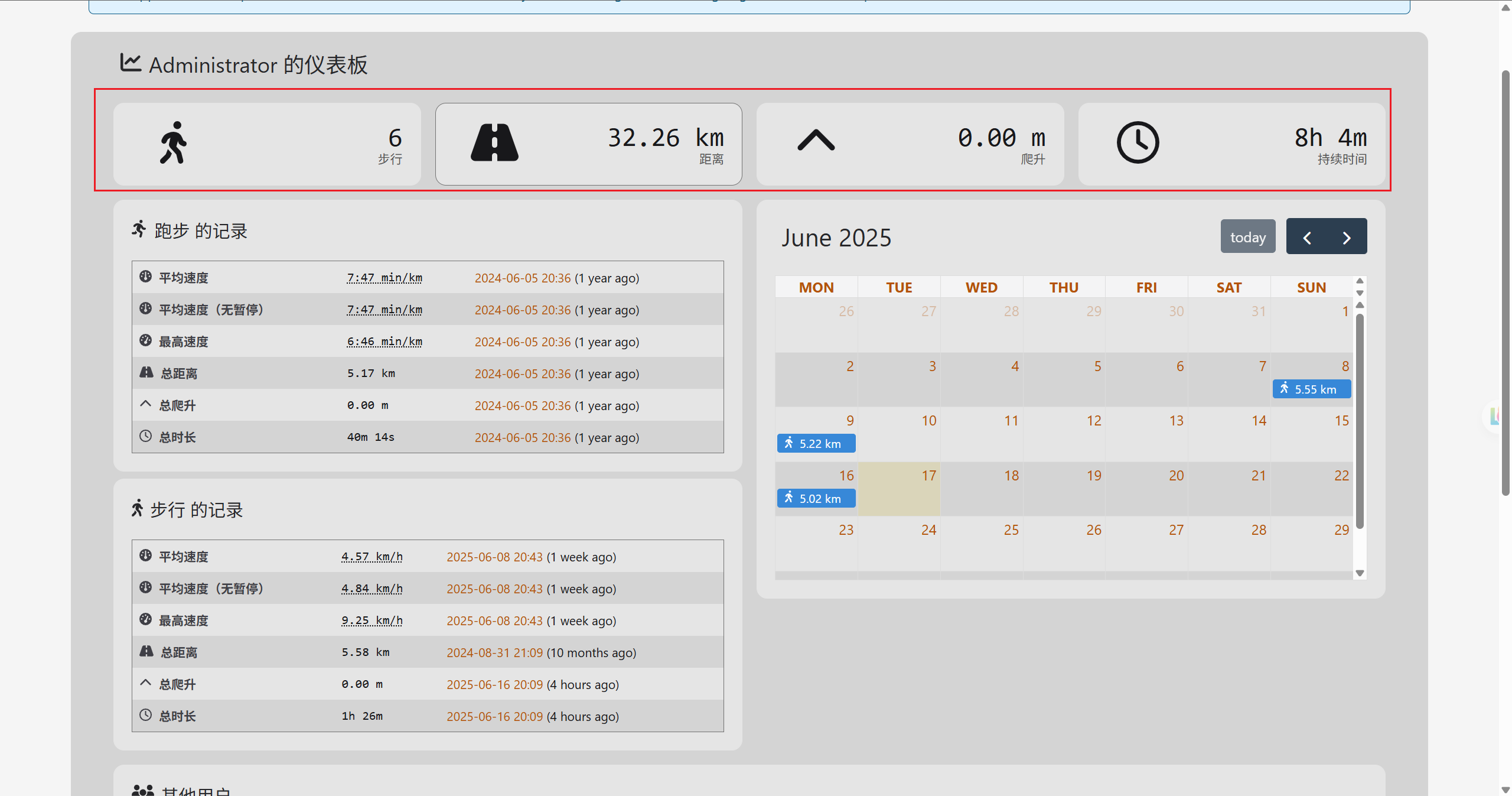The image size is (1512, 796).
Task: Click the clock icon of running 总时长 row
Action: click(145, 436)
